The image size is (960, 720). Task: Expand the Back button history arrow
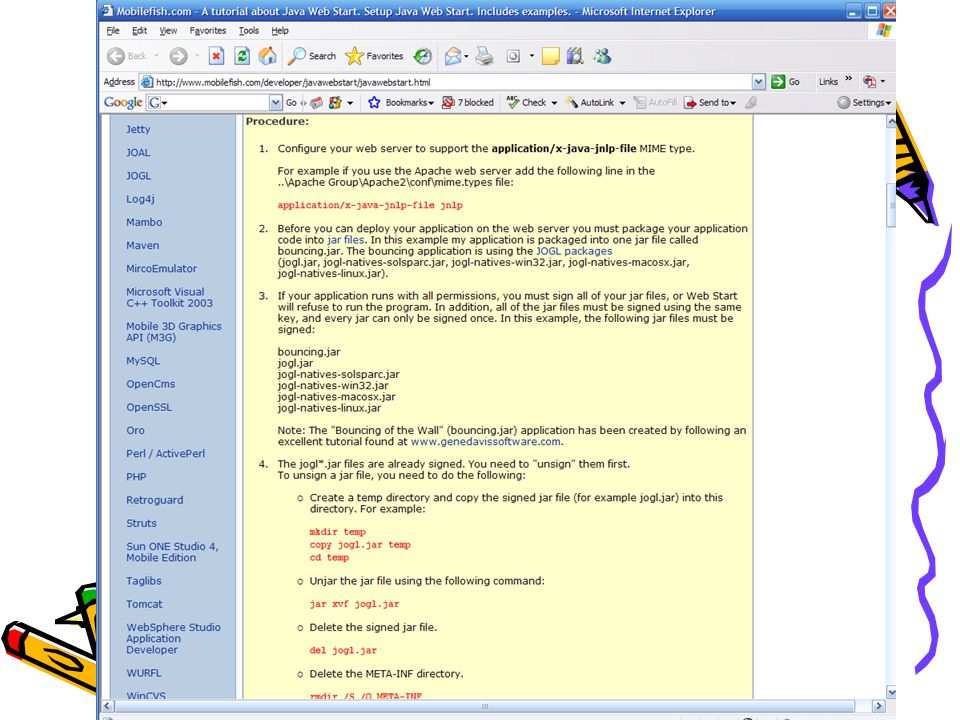[157, 56]
